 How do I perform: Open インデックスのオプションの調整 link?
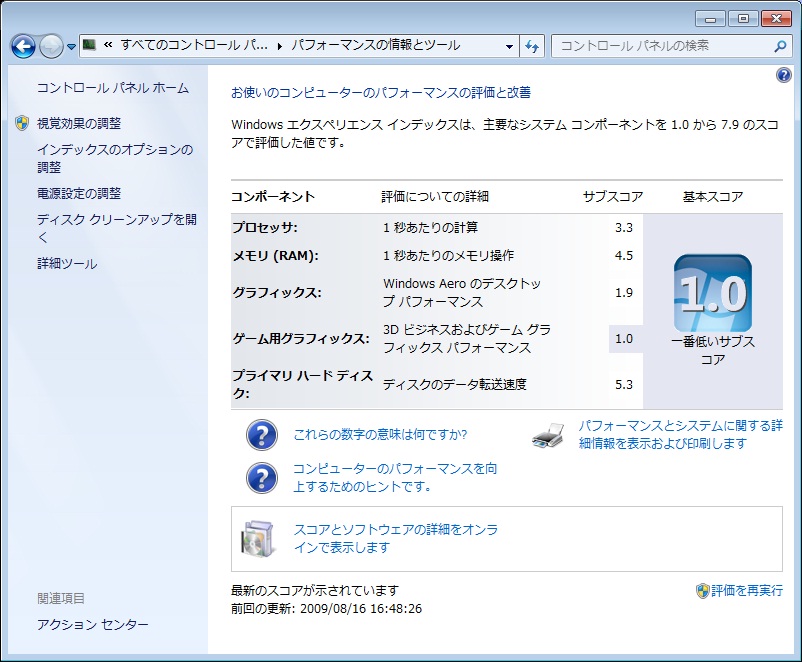[115, 158]
